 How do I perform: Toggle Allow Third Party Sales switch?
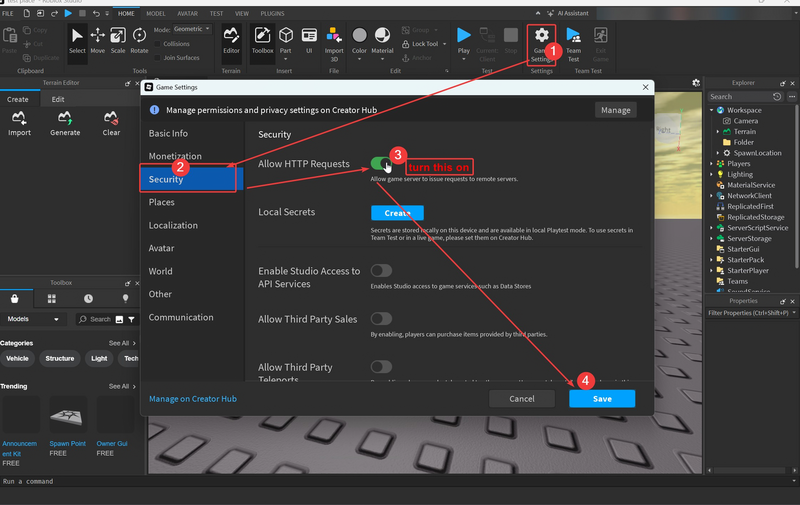click(x=381, y=319)
